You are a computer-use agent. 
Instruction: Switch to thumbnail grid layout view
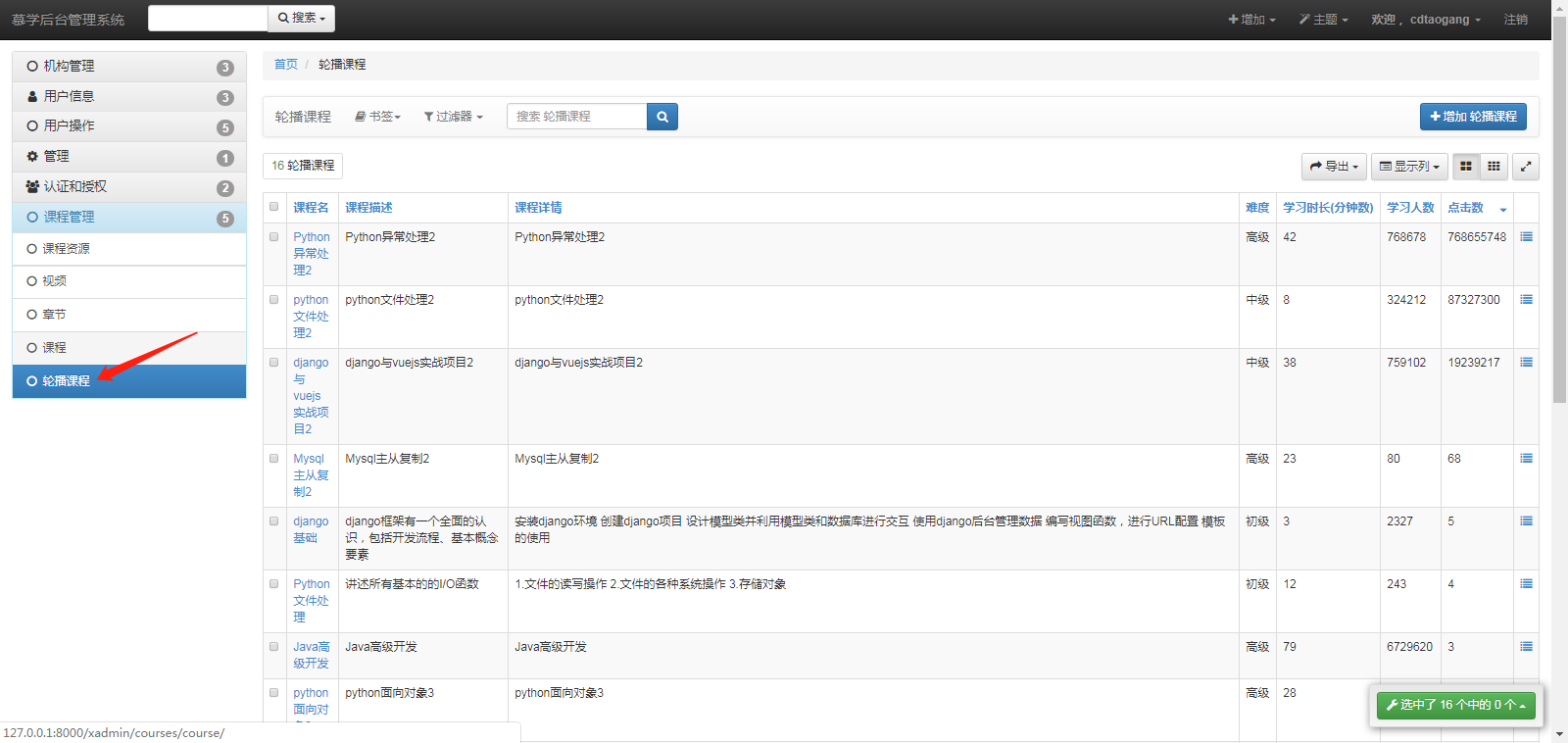click(1466, 167)
